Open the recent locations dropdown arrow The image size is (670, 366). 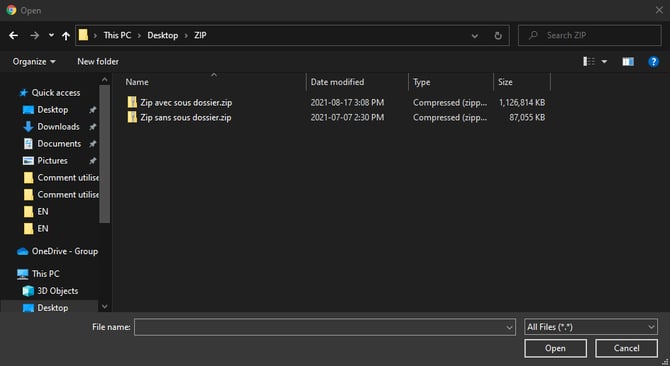pos(51,35)
